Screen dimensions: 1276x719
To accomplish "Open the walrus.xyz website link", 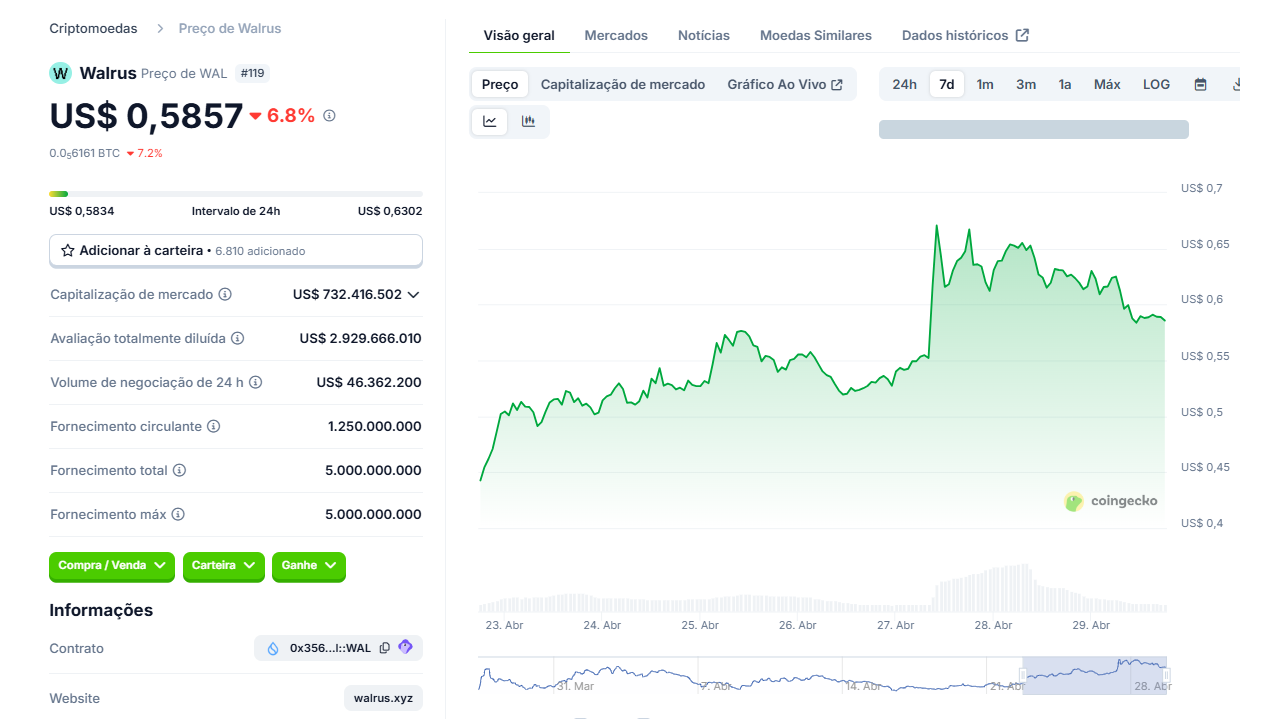I will coord(383,698).
